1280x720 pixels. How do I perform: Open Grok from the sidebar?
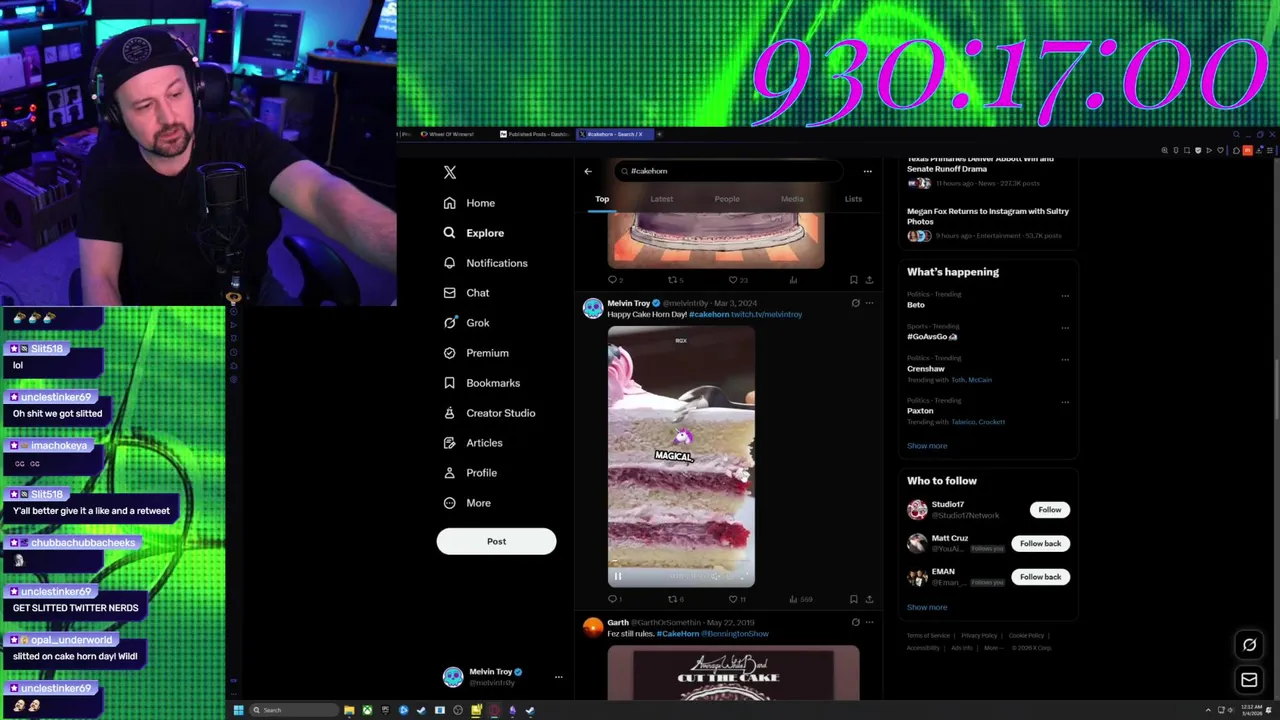[x=466, y=323]
